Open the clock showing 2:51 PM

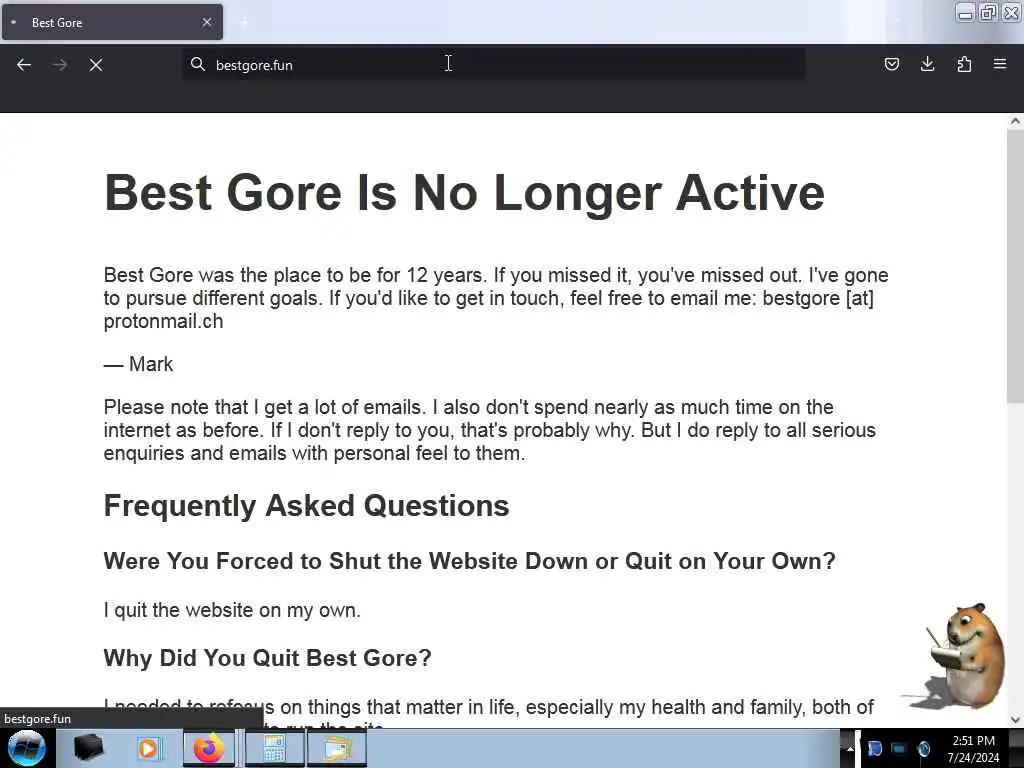(x=973, y=749)
